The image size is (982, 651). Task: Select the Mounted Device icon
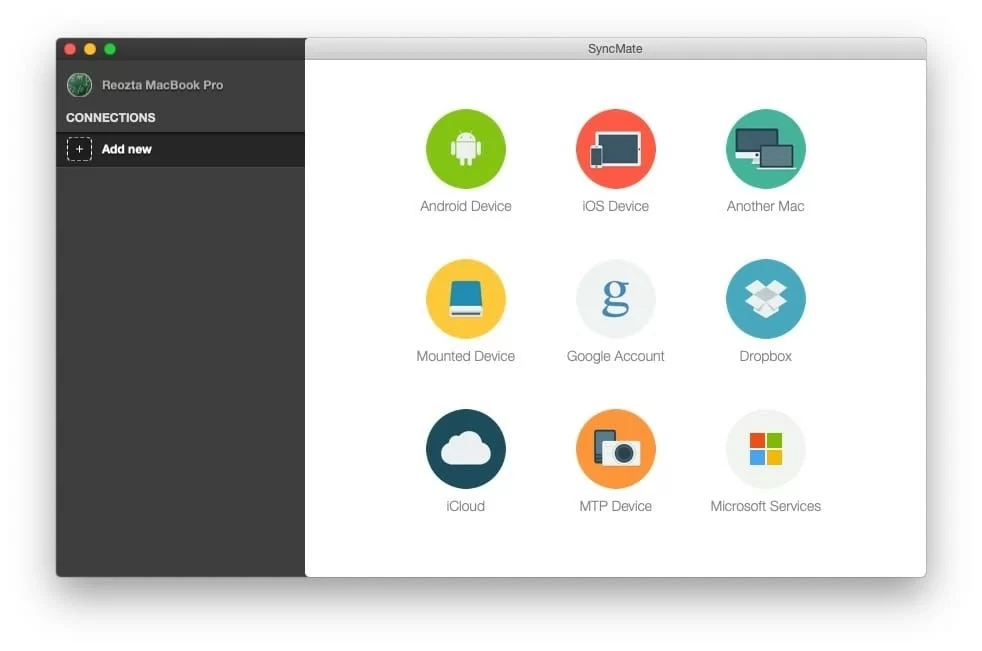pyautogui.click(x=465, y=299)
